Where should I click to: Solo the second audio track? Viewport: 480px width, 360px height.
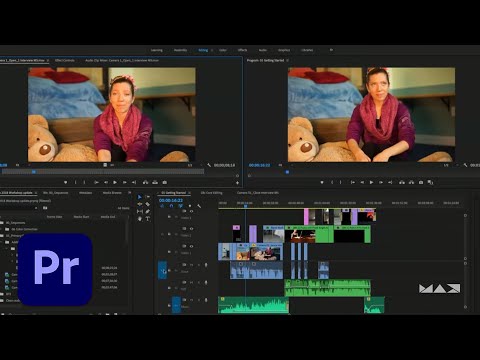(x=199, y=282)
